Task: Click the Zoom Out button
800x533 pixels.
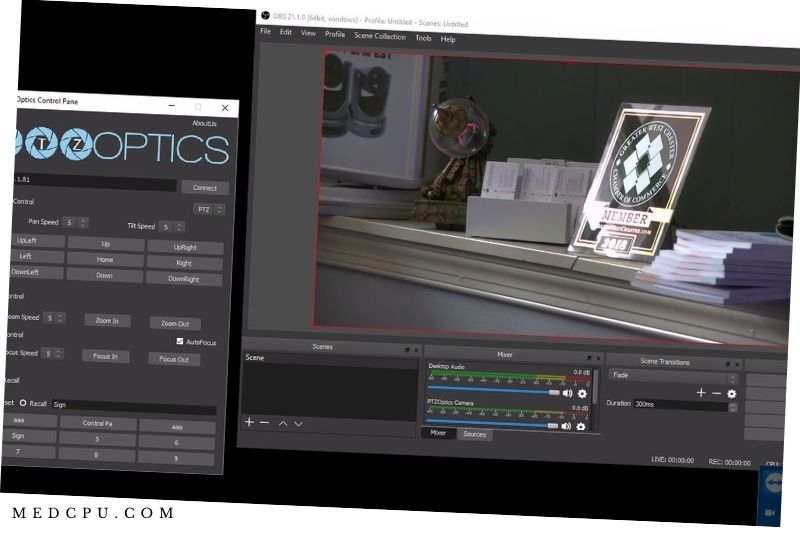Action: (x=175, y=323)
